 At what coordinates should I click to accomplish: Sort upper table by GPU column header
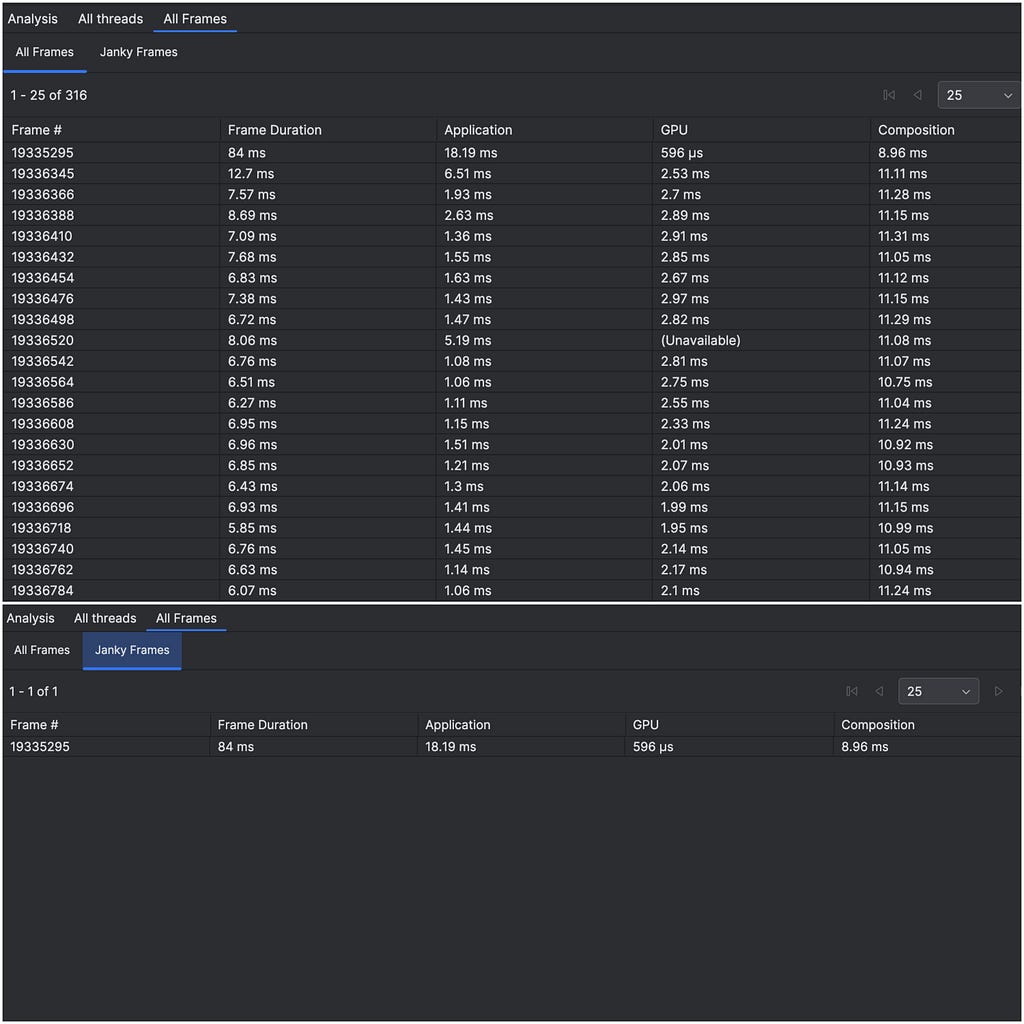coord(673,130)
